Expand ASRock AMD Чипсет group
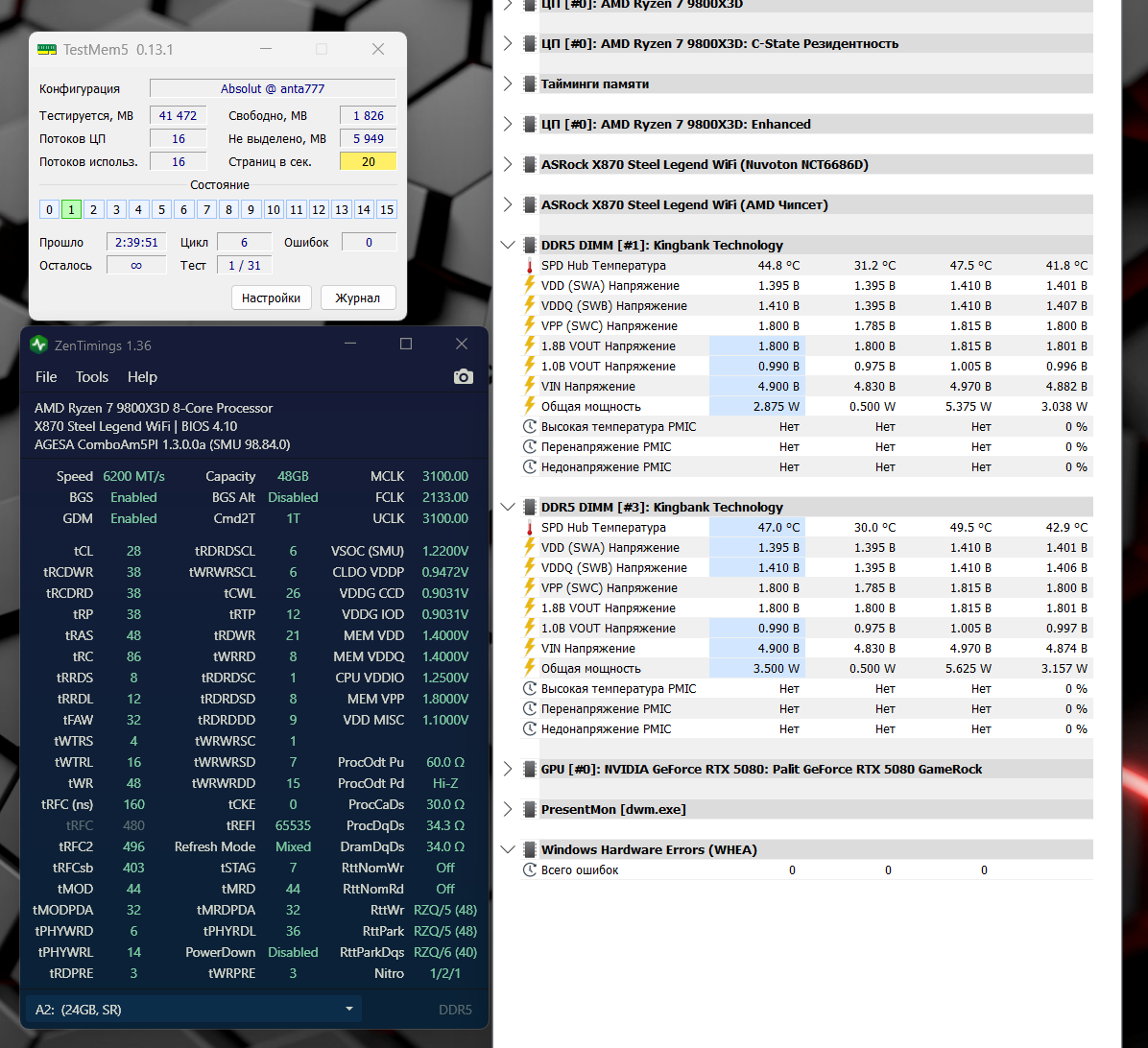Screen dimensions: 1148x1048 coord(508,205)
